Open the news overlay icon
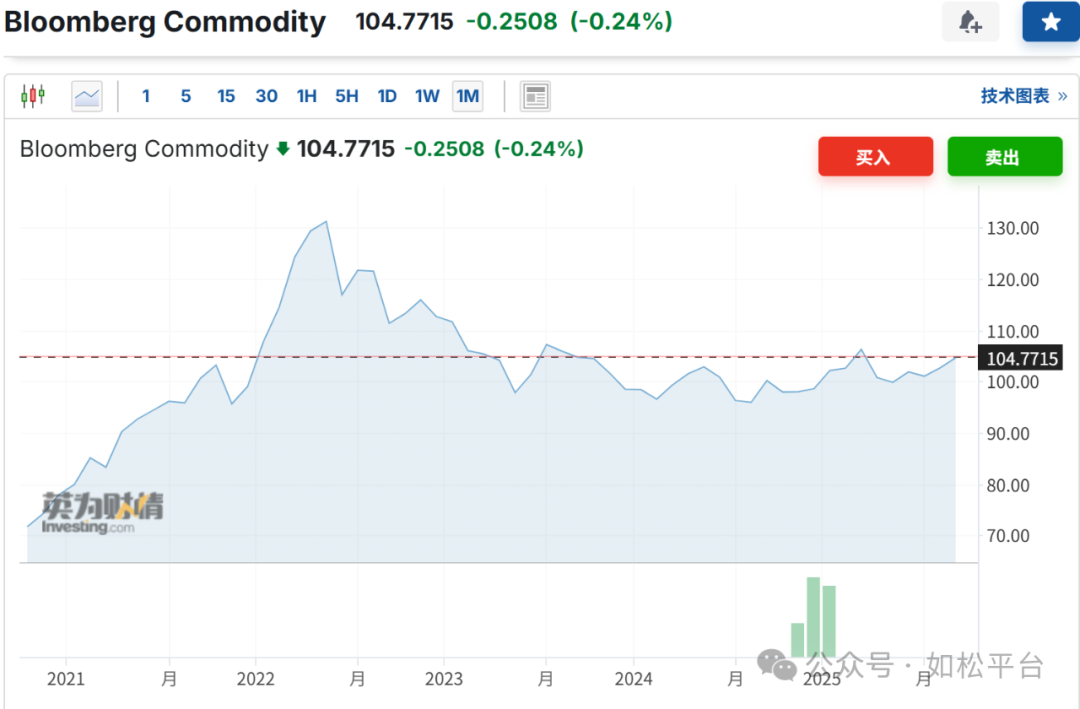The width and height of the screenshot is (1080, 709). click(536, 96)
